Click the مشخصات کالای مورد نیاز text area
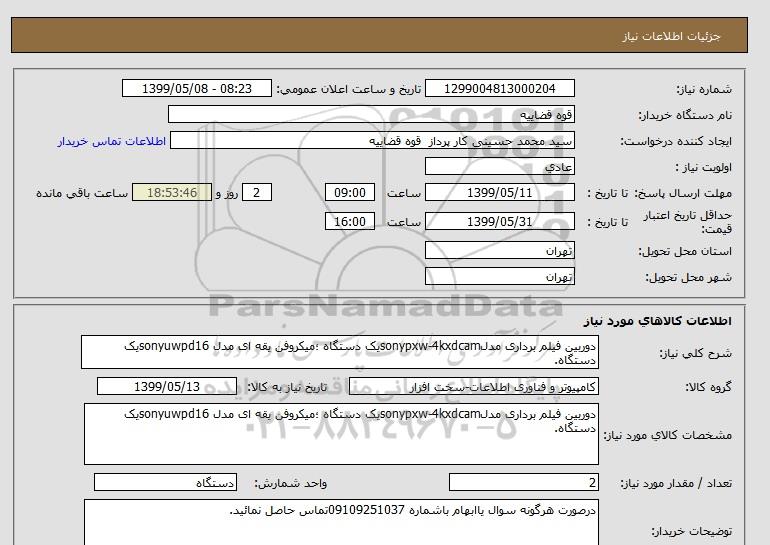 click(x=341, y=434)
